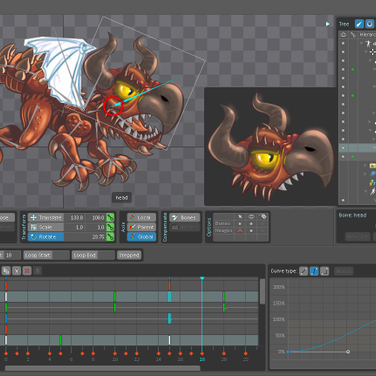Toggle the visibility dot on the highlighted tree row

pos(343,148)
